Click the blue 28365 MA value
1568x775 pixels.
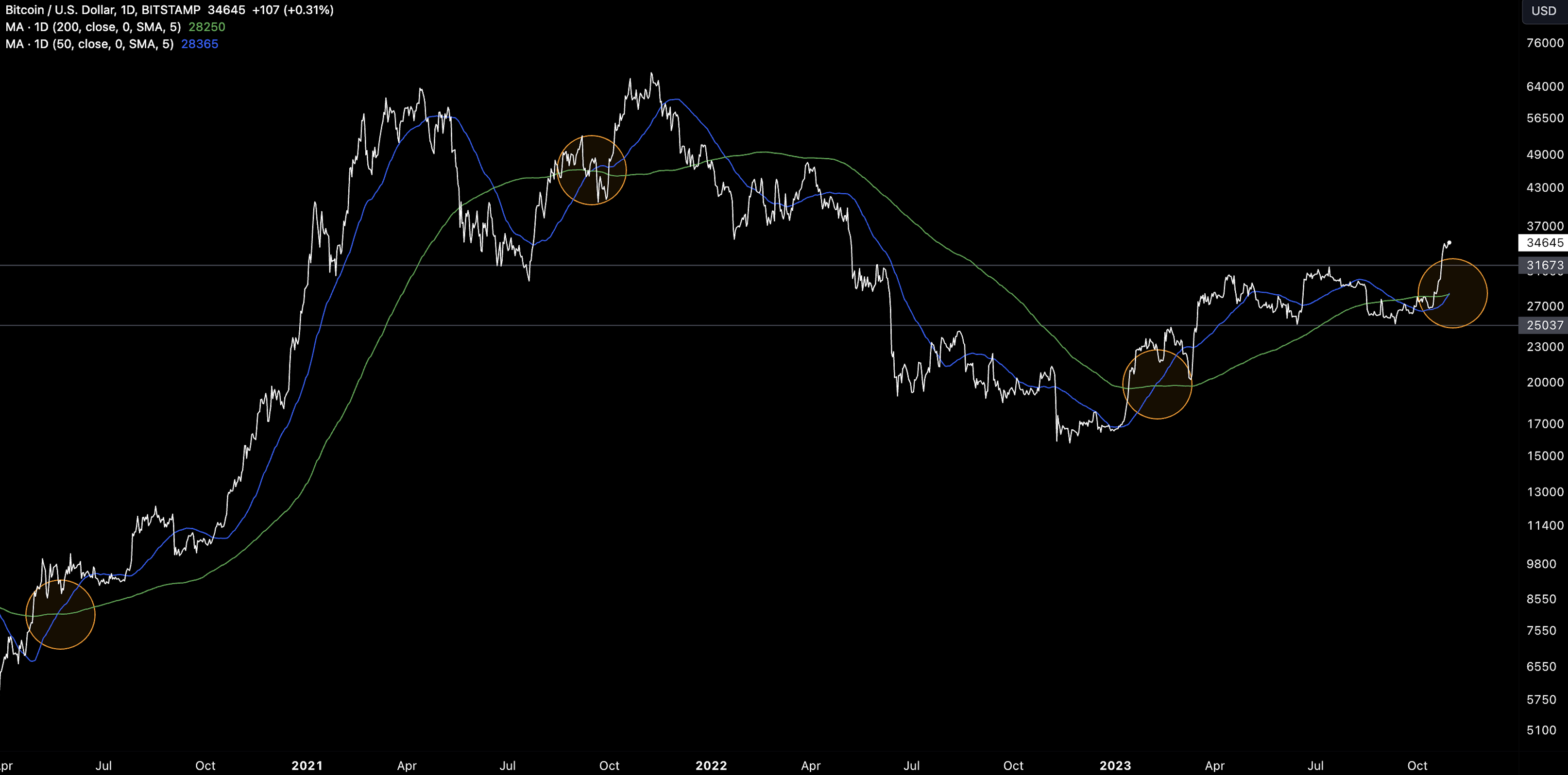point(199,44)
